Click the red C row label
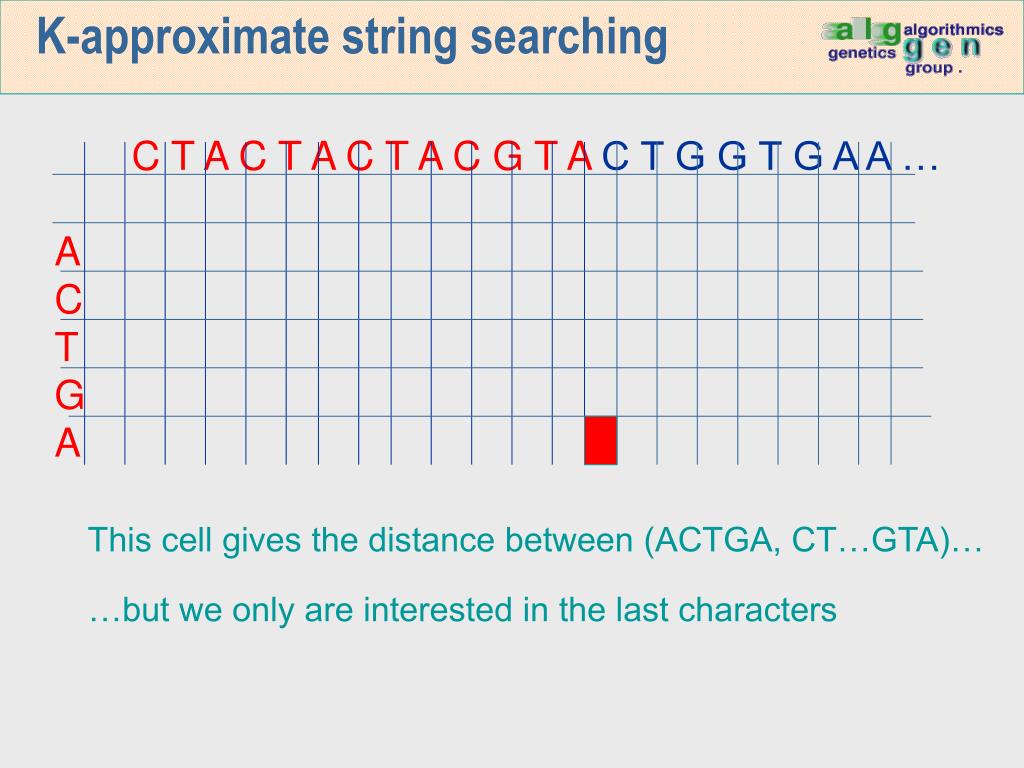This screenshot has height=768, width=1024. point(68,300)
